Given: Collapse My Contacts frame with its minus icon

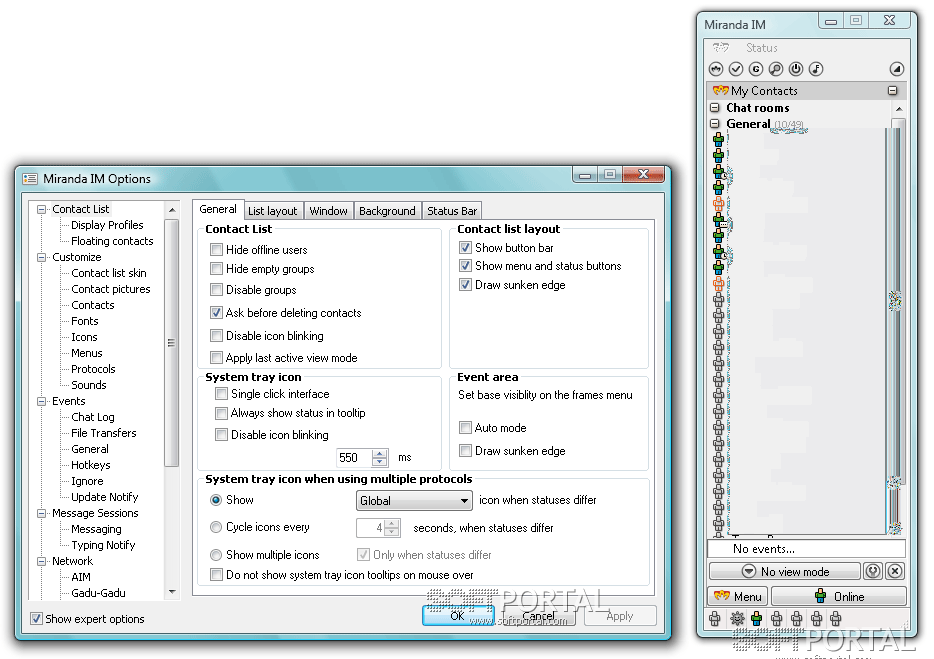Looking at the screenshot, I should click(x=892, y=91).
